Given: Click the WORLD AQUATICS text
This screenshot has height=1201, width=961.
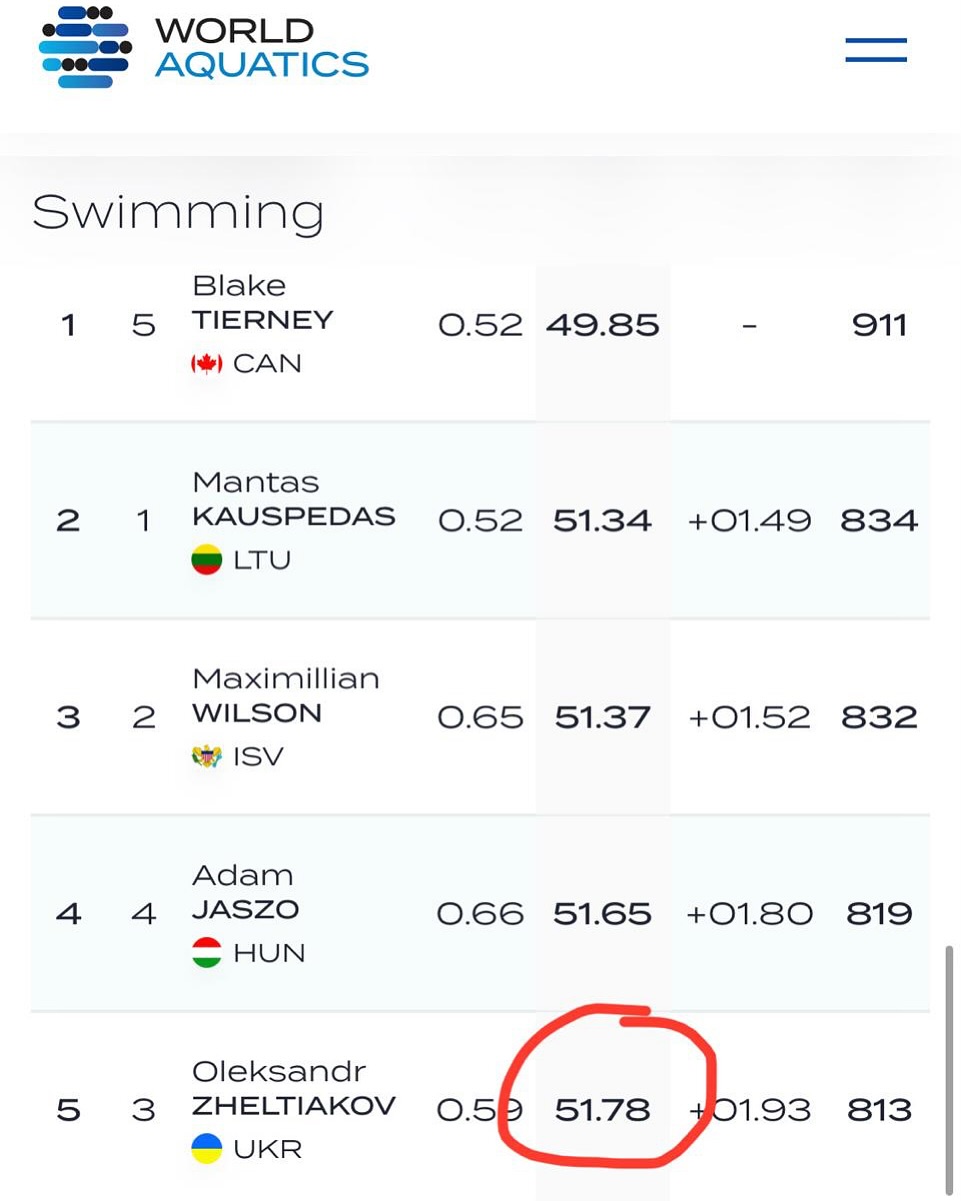Looking at the screenshot, I should tap(262, 47).
